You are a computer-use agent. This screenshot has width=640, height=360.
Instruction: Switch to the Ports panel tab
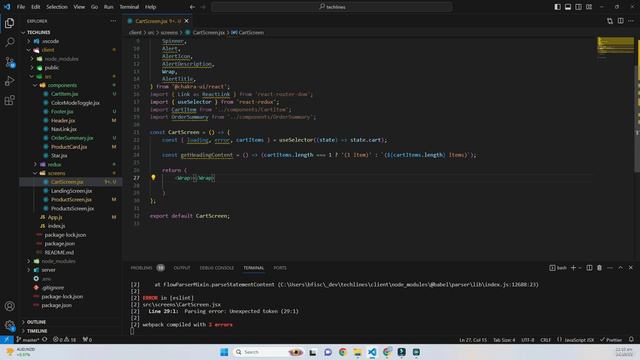coord(280,268)
